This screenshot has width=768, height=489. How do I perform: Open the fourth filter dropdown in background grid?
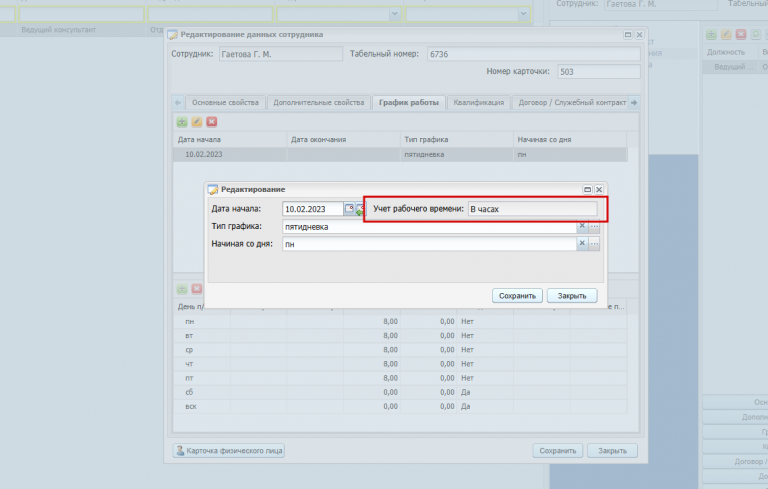tap(523, 14)
